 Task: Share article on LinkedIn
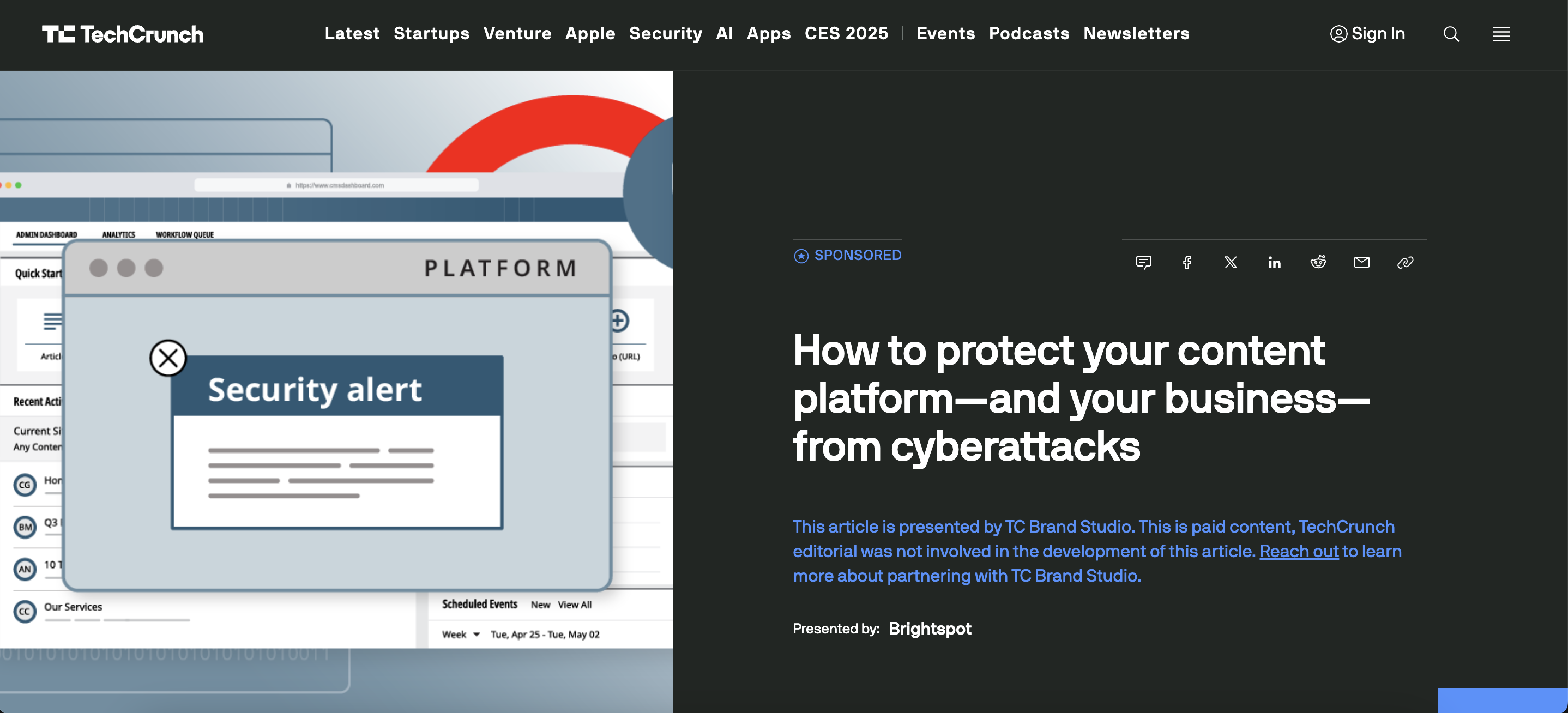point(1274,262)
